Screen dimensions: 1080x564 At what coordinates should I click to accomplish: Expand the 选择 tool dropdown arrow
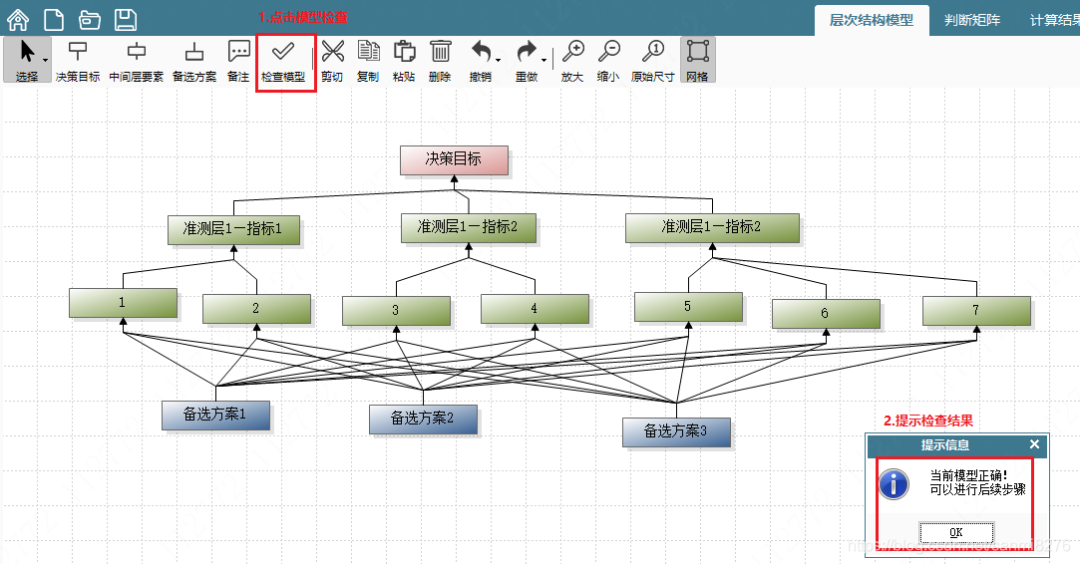(45, 61)
